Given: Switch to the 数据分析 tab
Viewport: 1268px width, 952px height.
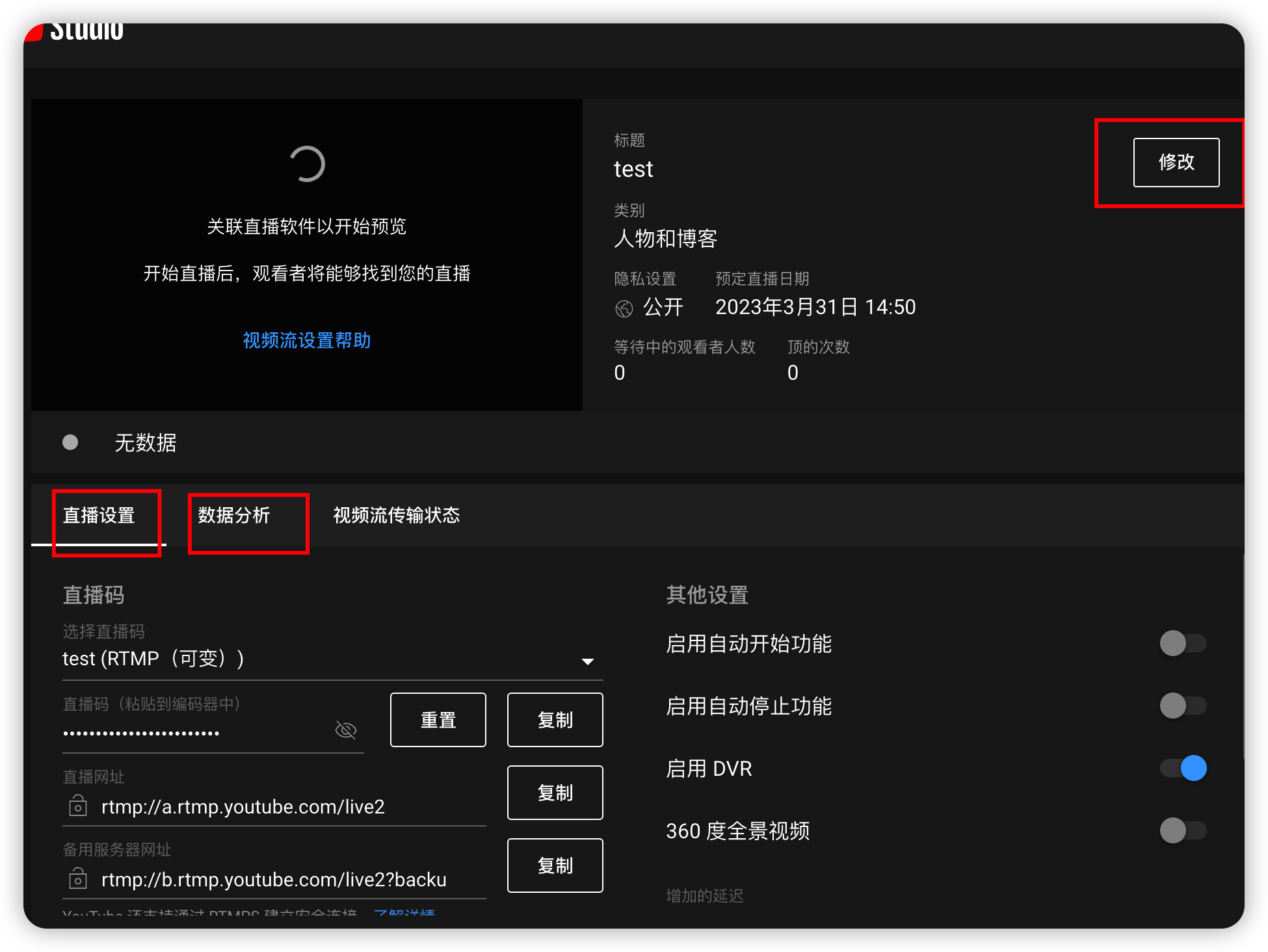Looking at the screenshot, I should click(x=234, y=516).
